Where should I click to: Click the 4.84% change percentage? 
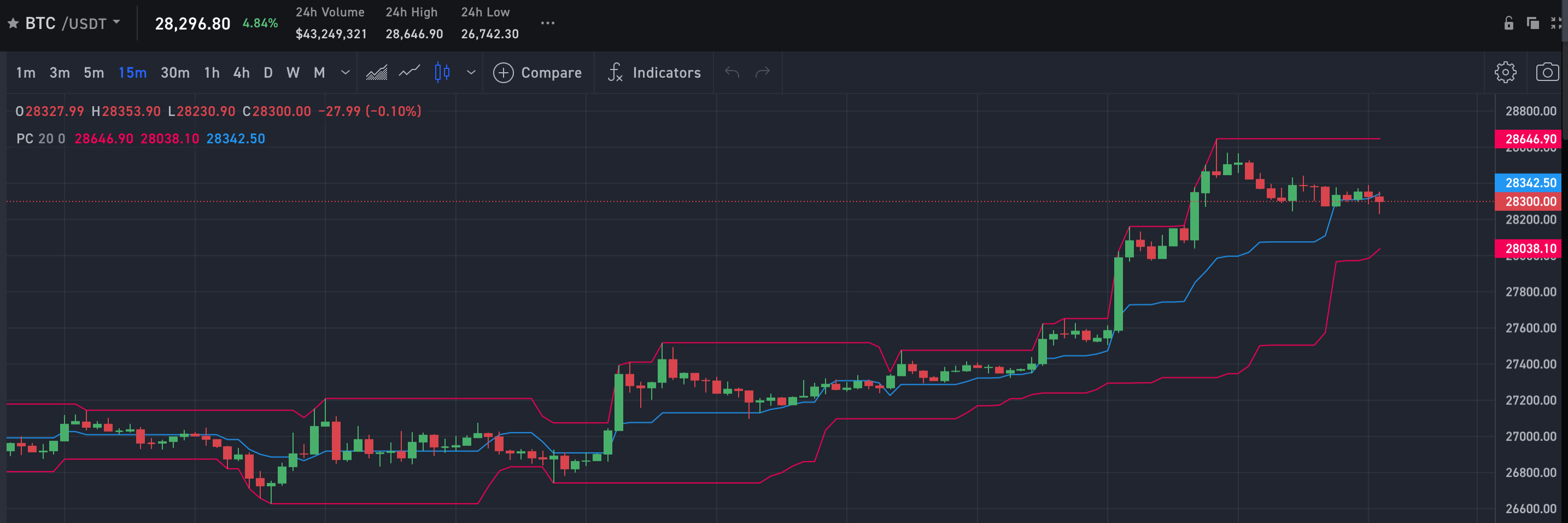(260, 24)
